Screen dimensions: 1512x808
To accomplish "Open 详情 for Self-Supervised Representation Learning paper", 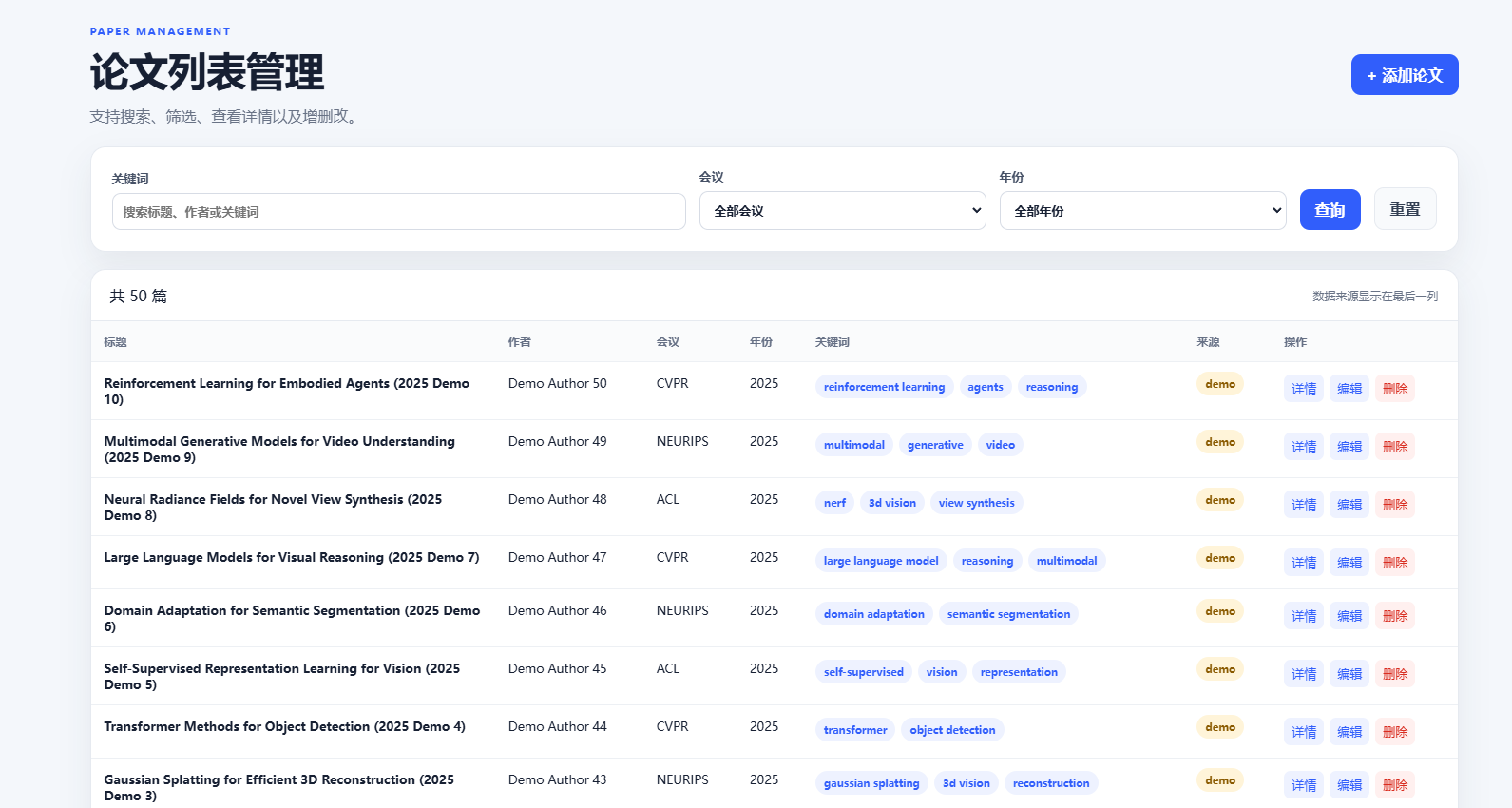I will pyautogui.click(x=1304, y=673).
